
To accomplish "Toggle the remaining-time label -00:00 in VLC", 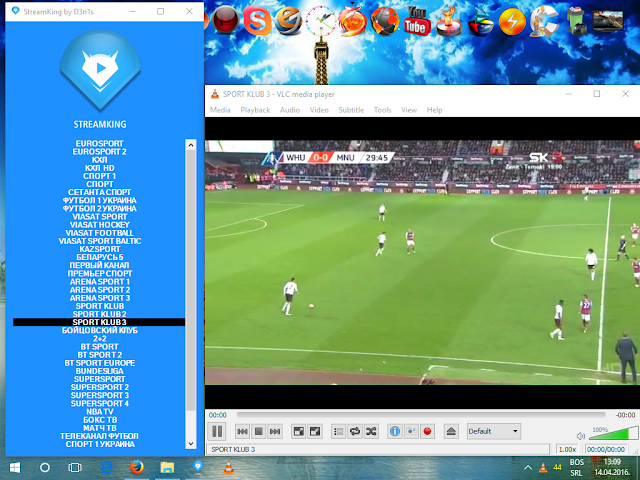I will [x=625, y=415].
